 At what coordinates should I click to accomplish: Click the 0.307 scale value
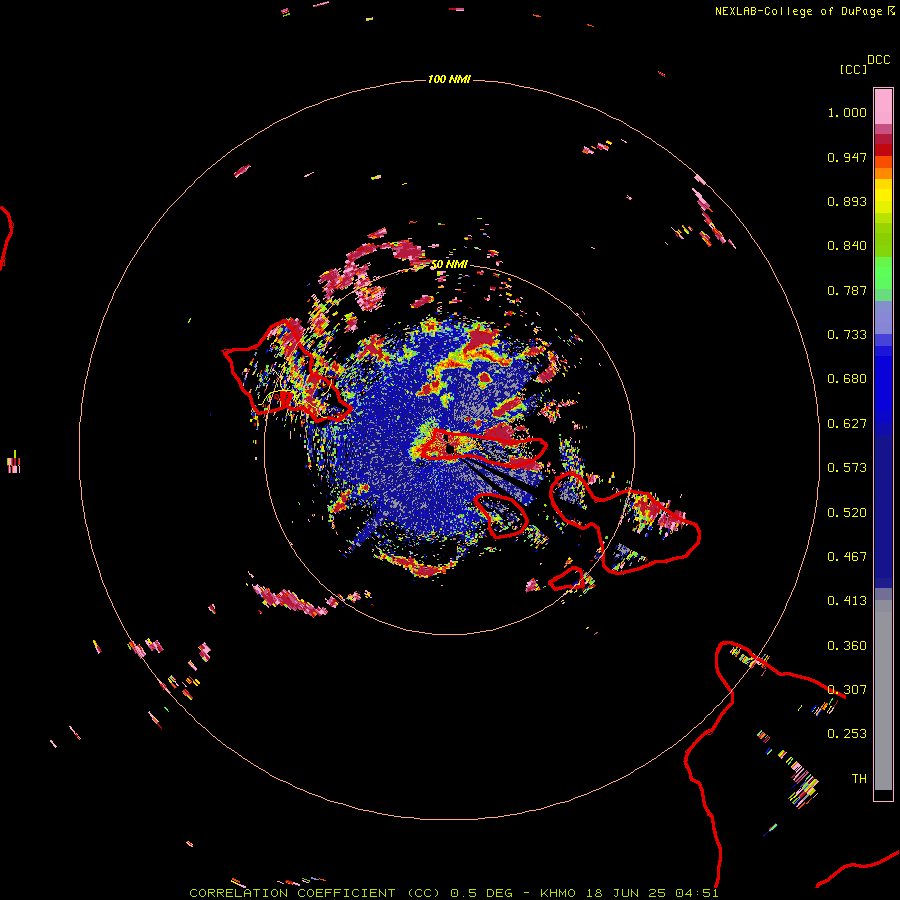(847, 690)
